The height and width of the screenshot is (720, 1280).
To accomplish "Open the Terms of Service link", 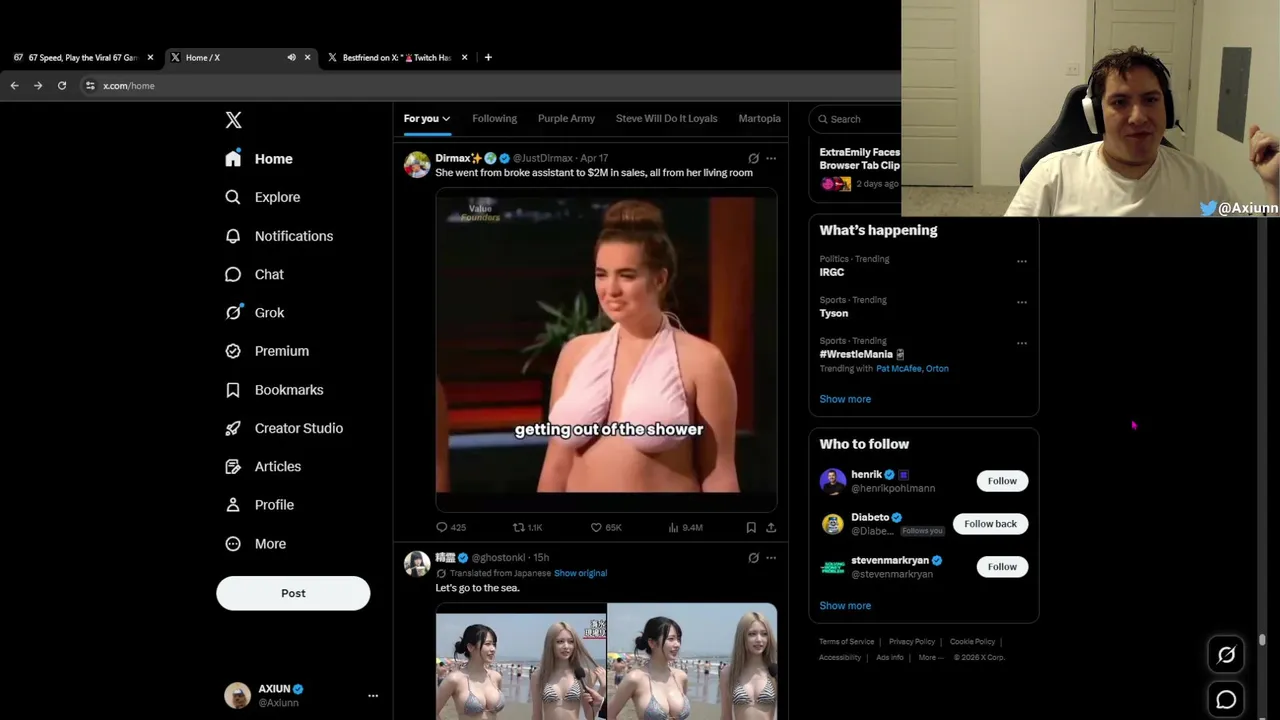I will [846, 642].
